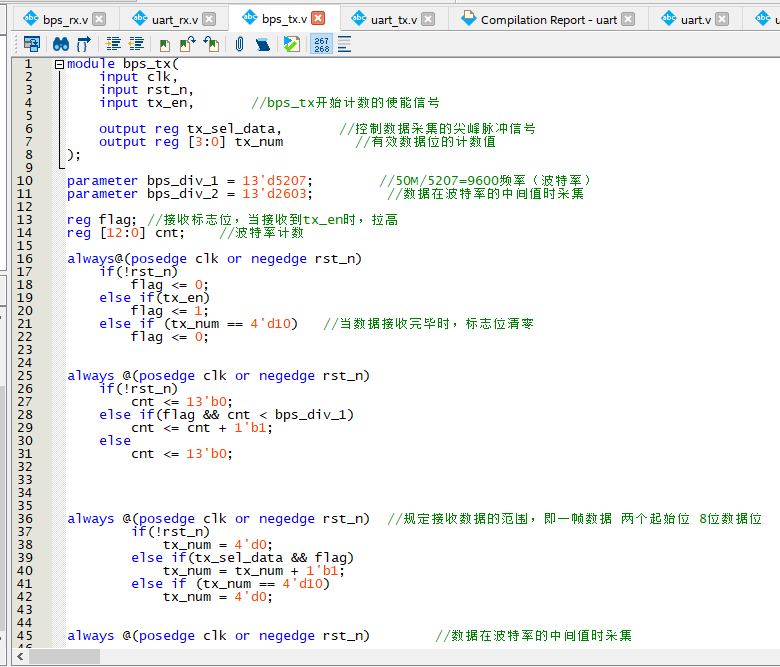
Task: Click the text 'module bps_tx('
Action: click(123, 64)
